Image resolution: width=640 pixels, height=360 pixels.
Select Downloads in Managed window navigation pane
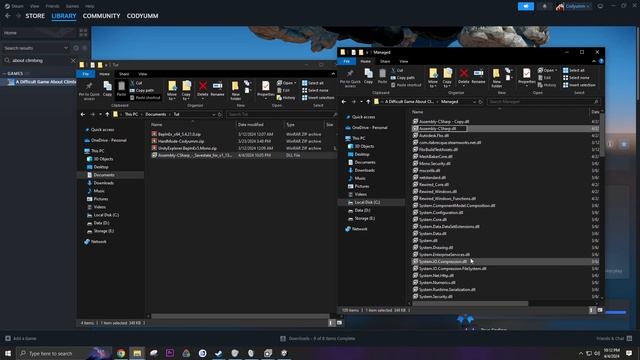point(364,170)
